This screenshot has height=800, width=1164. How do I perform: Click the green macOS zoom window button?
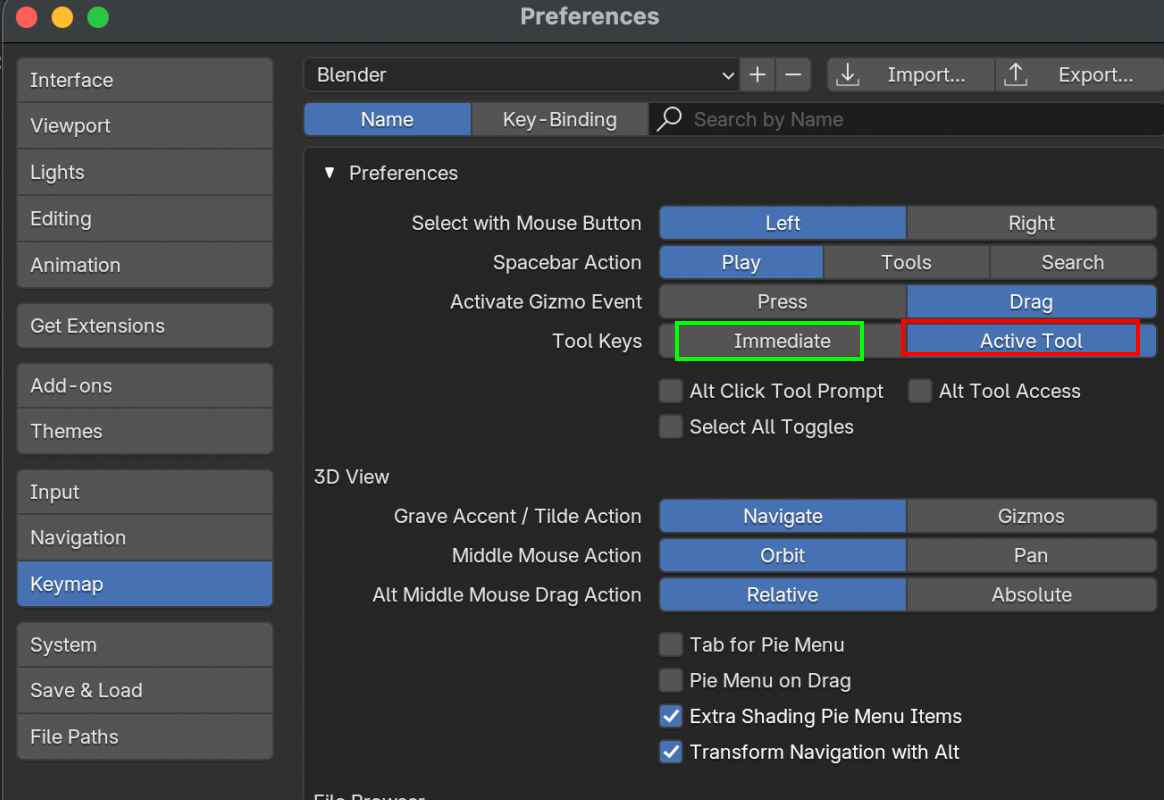[98, 17]
